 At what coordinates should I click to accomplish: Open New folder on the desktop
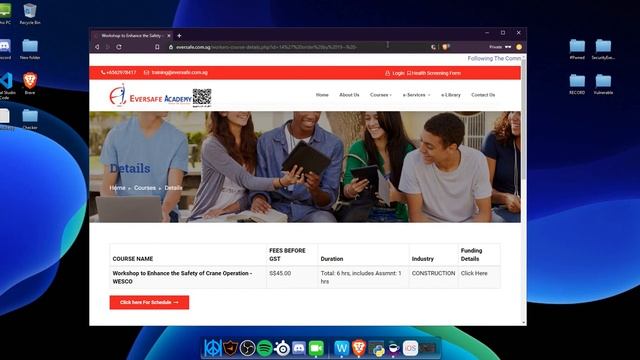(x=30, y=49)
